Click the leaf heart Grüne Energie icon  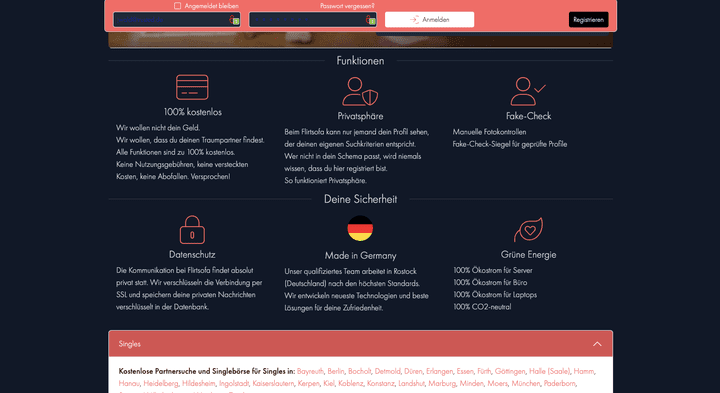click(x=529, y=229)
